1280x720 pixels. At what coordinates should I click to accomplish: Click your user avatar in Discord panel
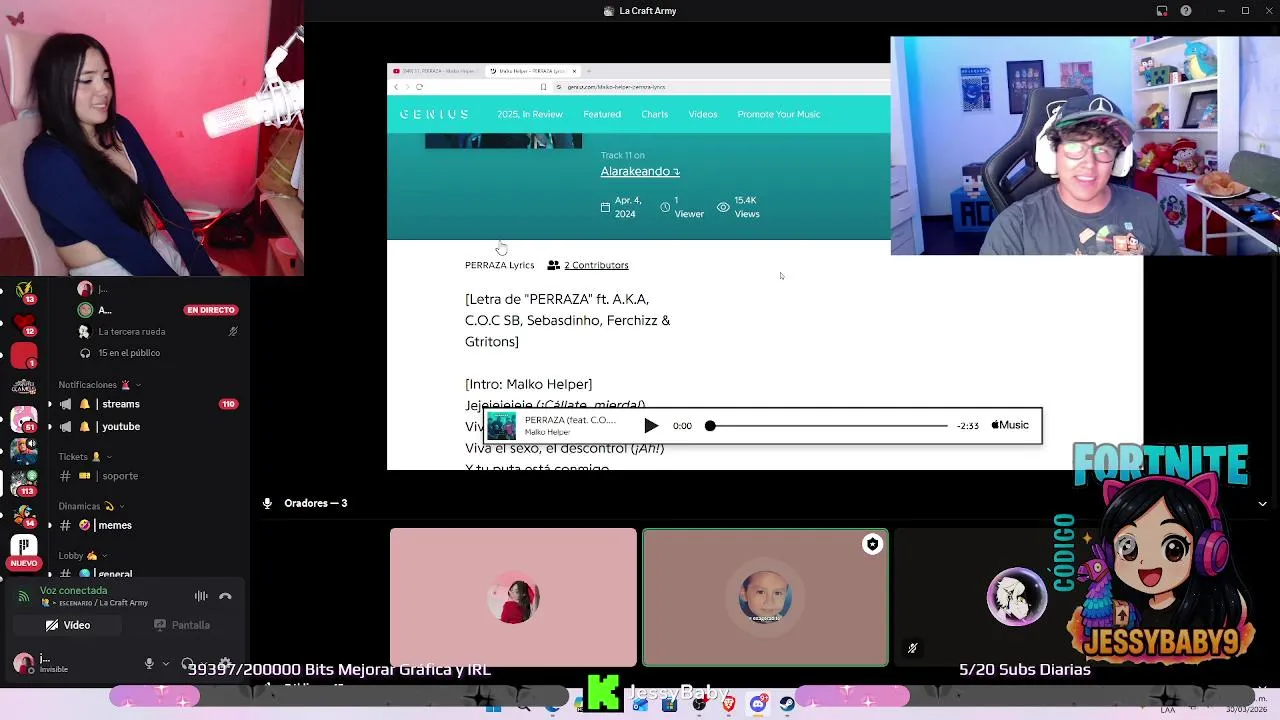[23, 663]
